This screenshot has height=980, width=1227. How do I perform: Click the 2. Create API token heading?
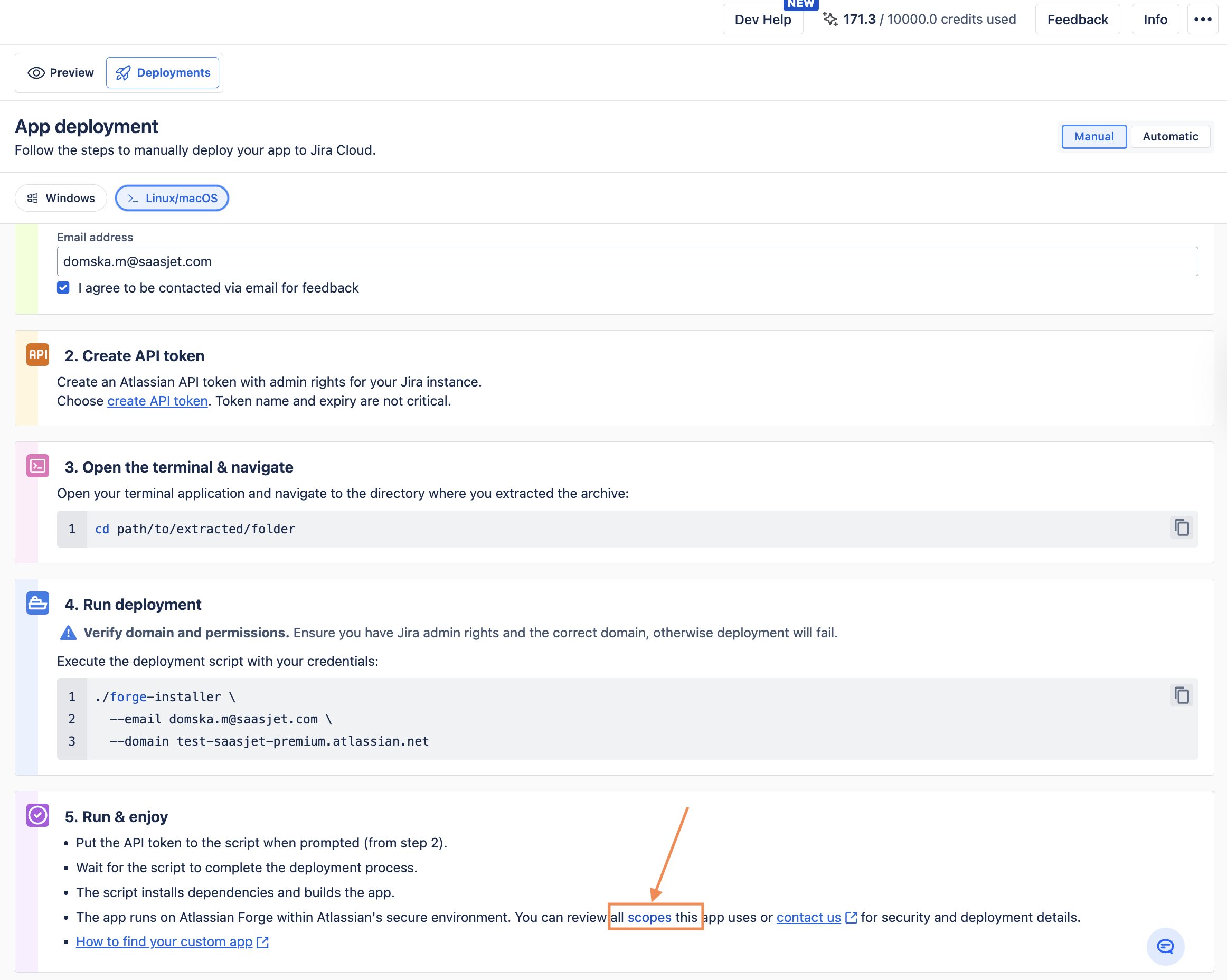134,356
